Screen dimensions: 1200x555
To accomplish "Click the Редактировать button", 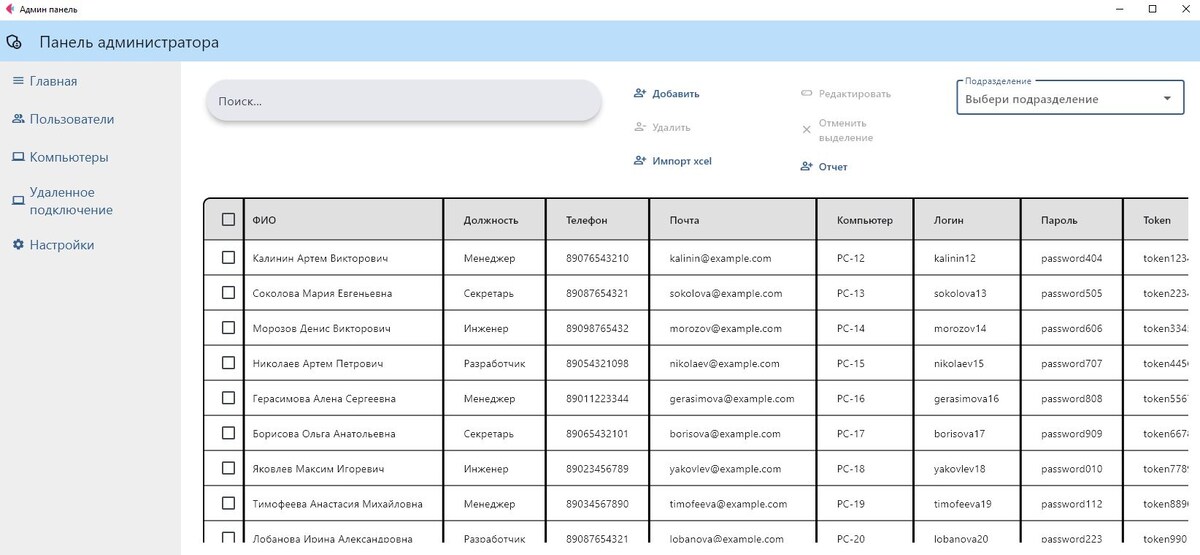I will [x=845, y=94].
